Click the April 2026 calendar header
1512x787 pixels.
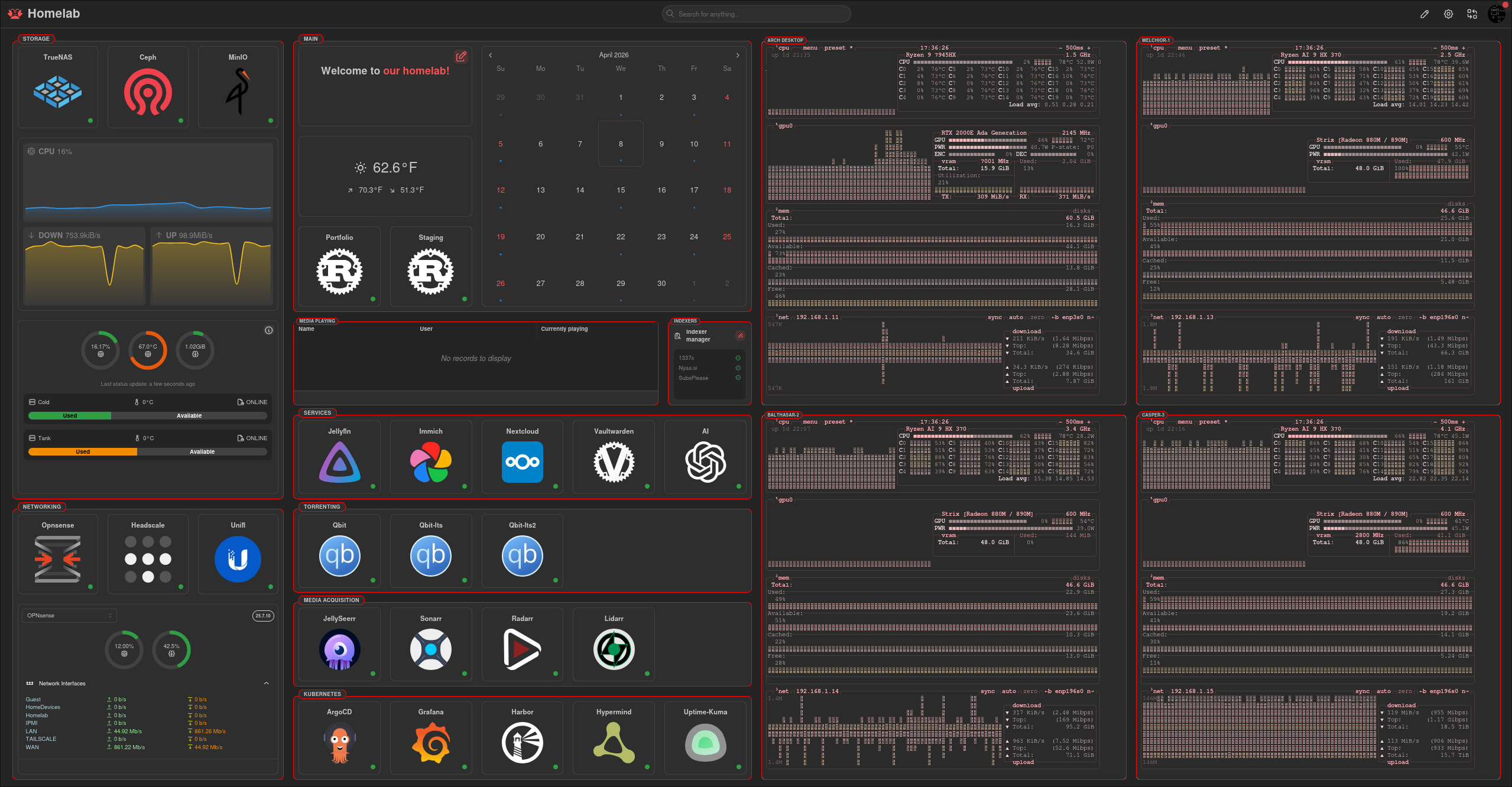(x=614, y=55)
